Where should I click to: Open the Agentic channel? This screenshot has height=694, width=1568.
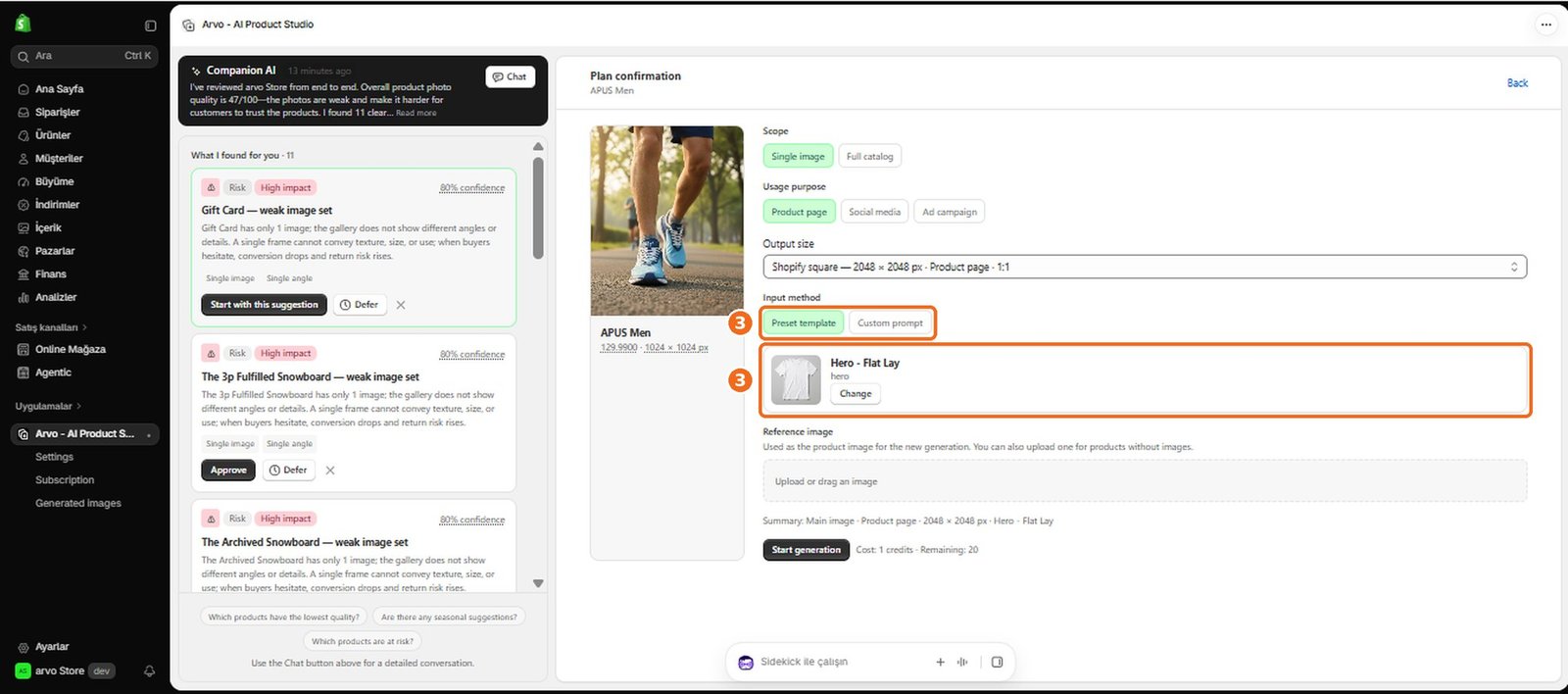53,372
